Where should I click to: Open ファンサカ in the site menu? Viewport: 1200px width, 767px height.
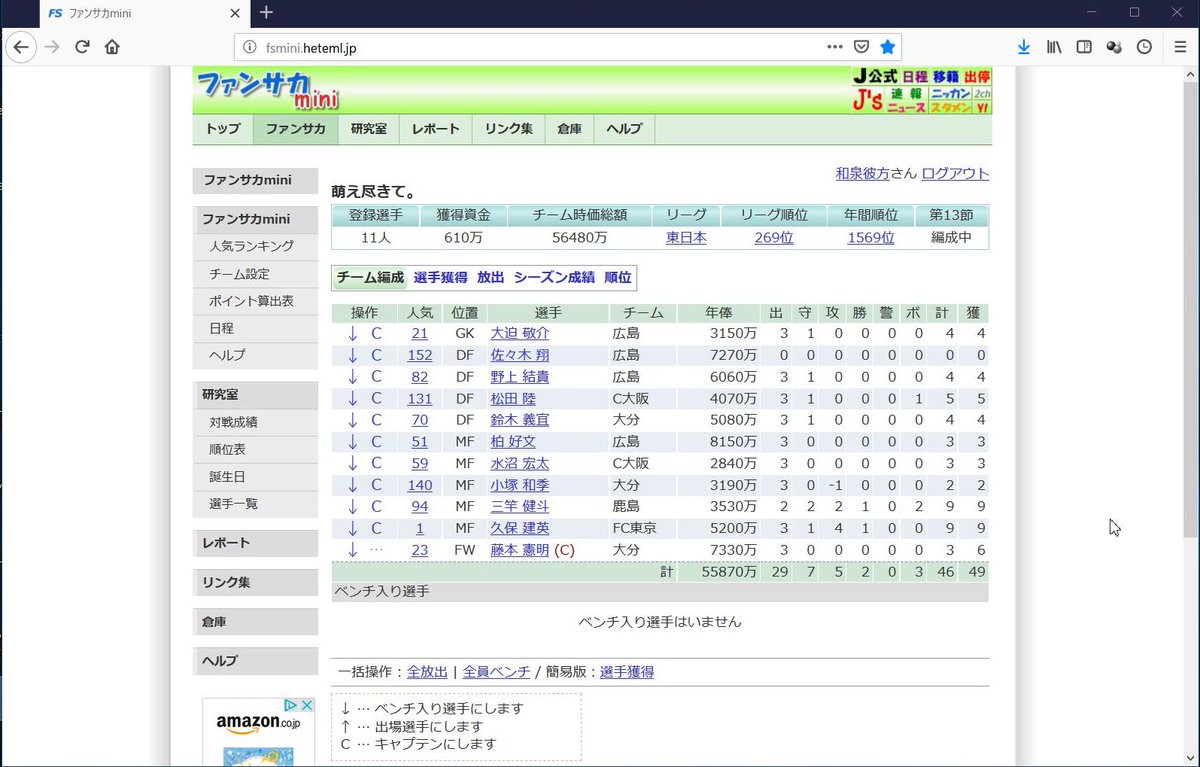pyautogui.click(x=296, y=129)
